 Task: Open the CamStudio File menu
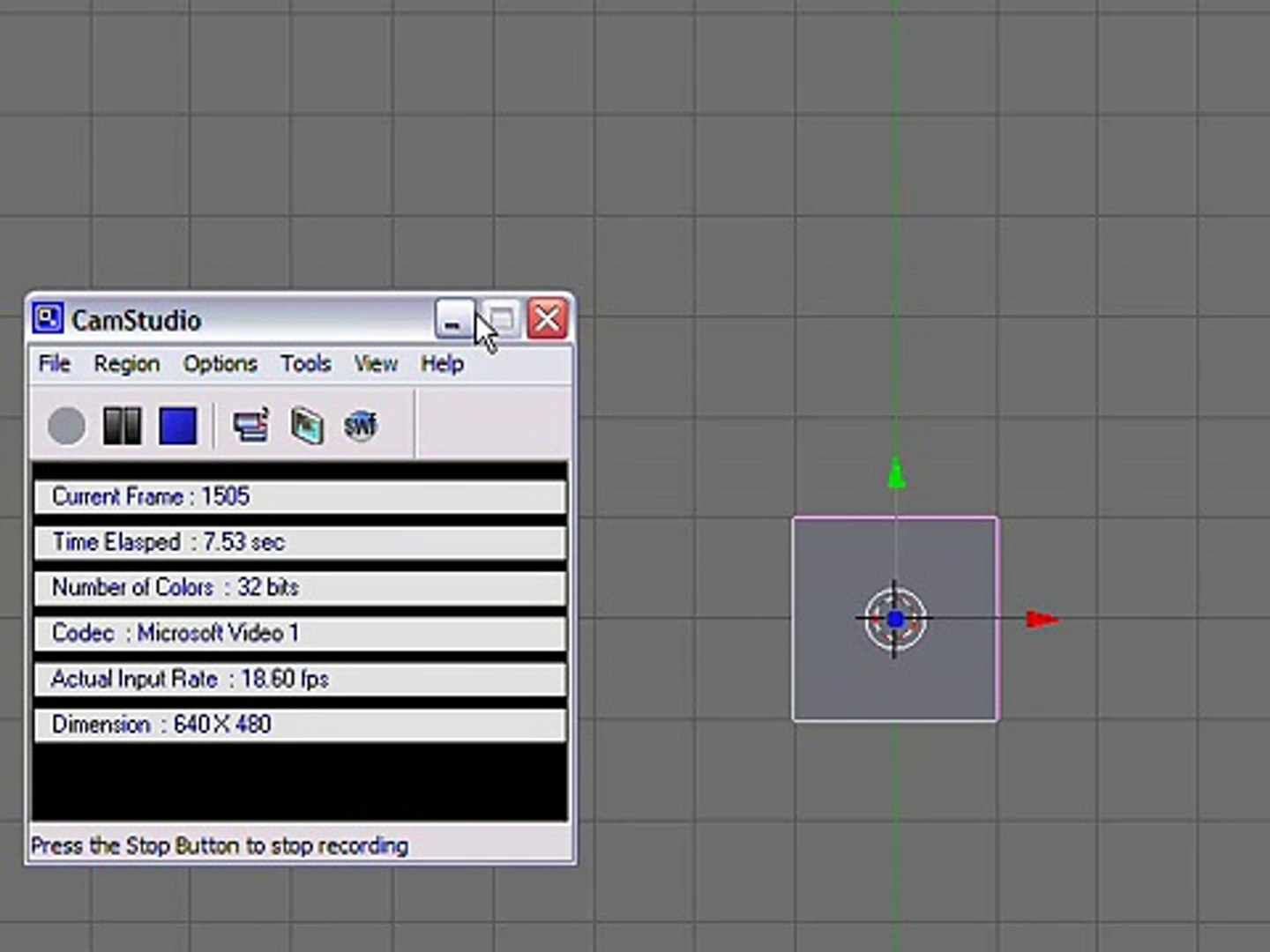(x=54, y=363)
